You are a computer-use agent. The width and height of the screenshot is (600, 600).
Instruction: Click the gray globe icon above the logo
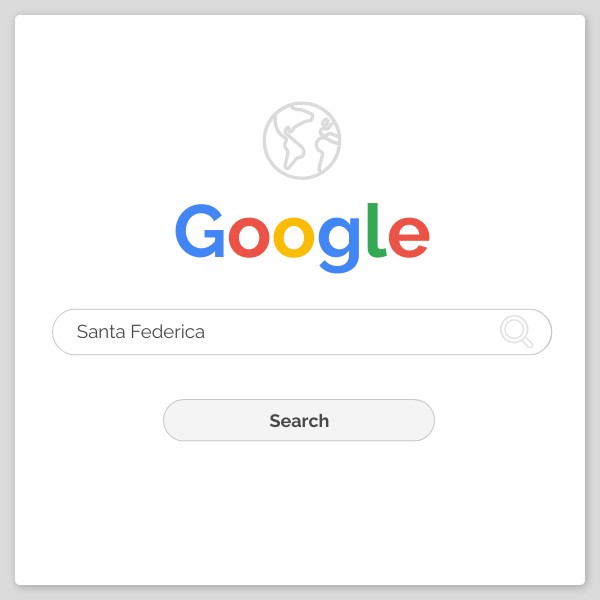click(x=302, y=140)
